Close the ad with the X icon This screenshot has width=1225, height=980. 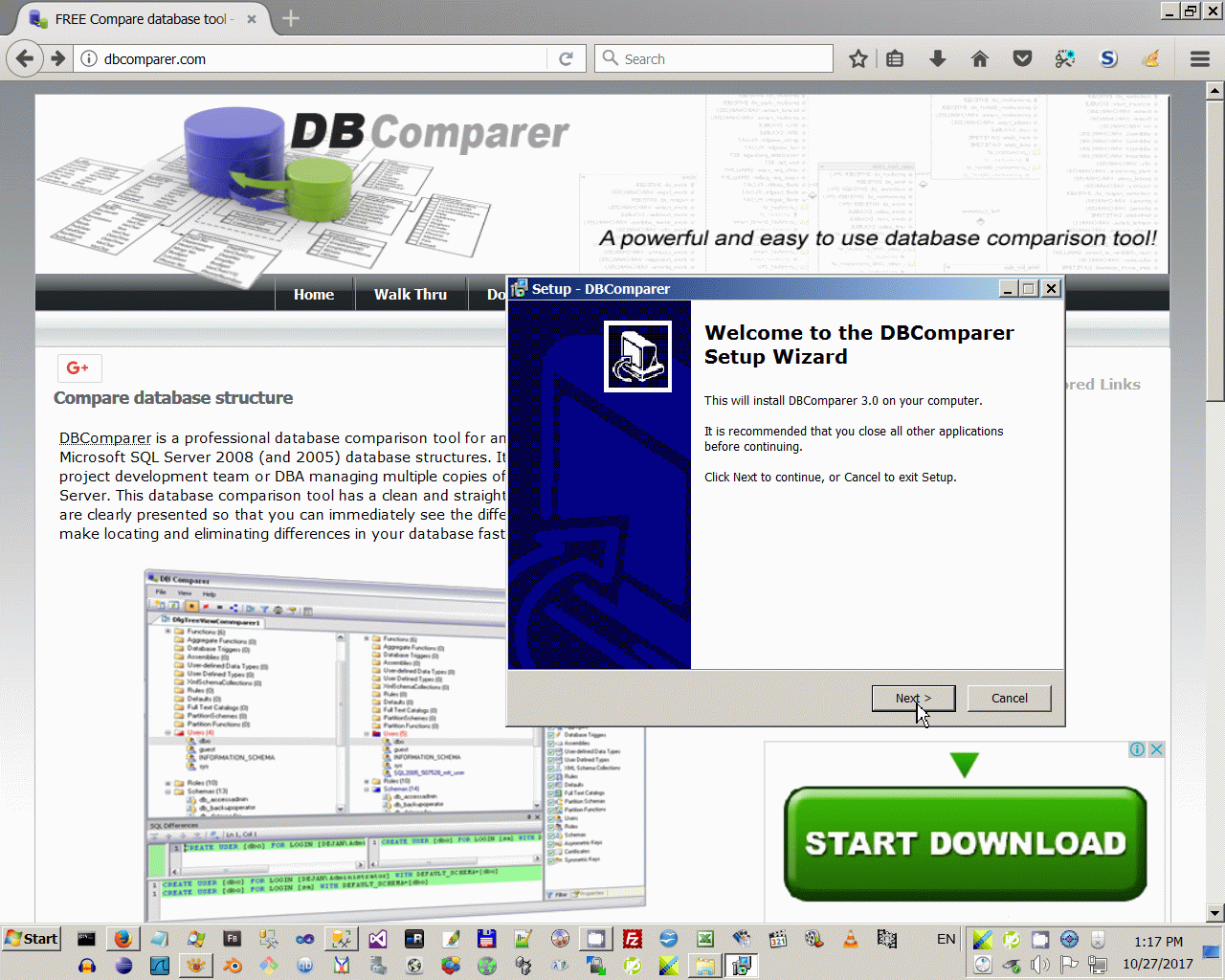tap(1156, 749)
